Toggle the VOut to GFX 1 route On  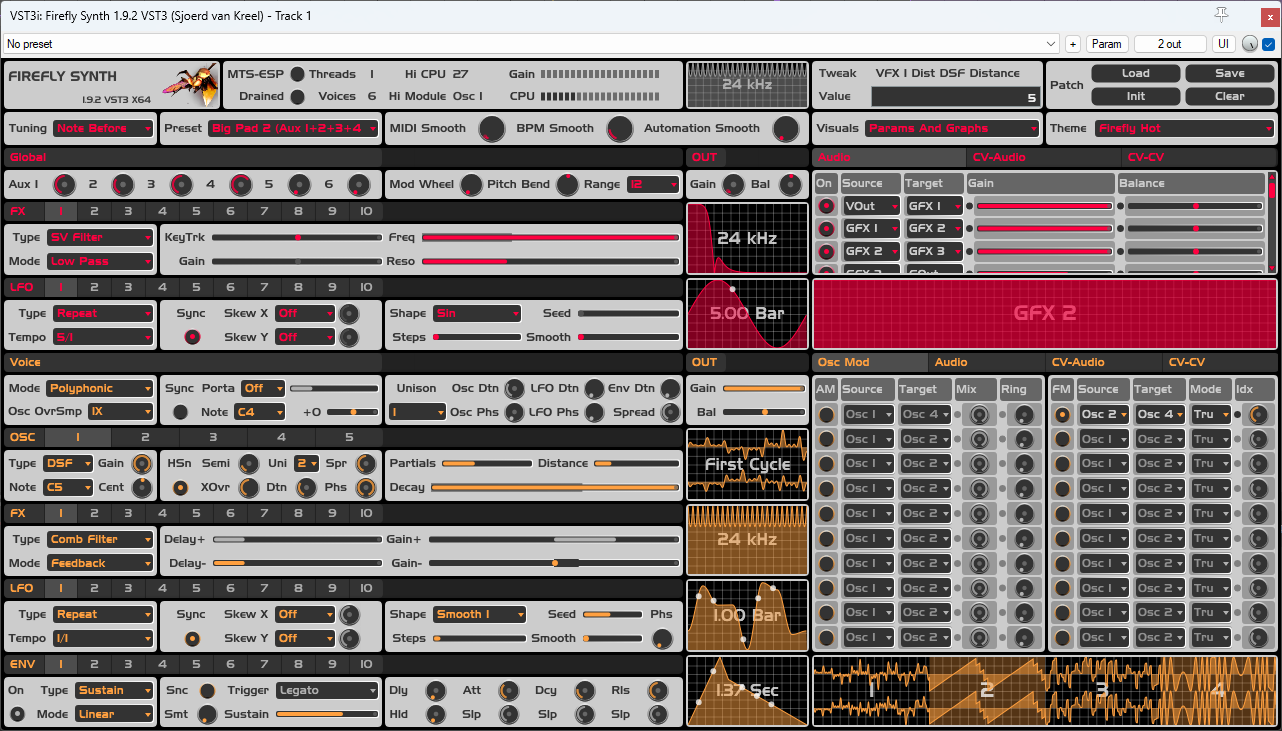point(826,206)
